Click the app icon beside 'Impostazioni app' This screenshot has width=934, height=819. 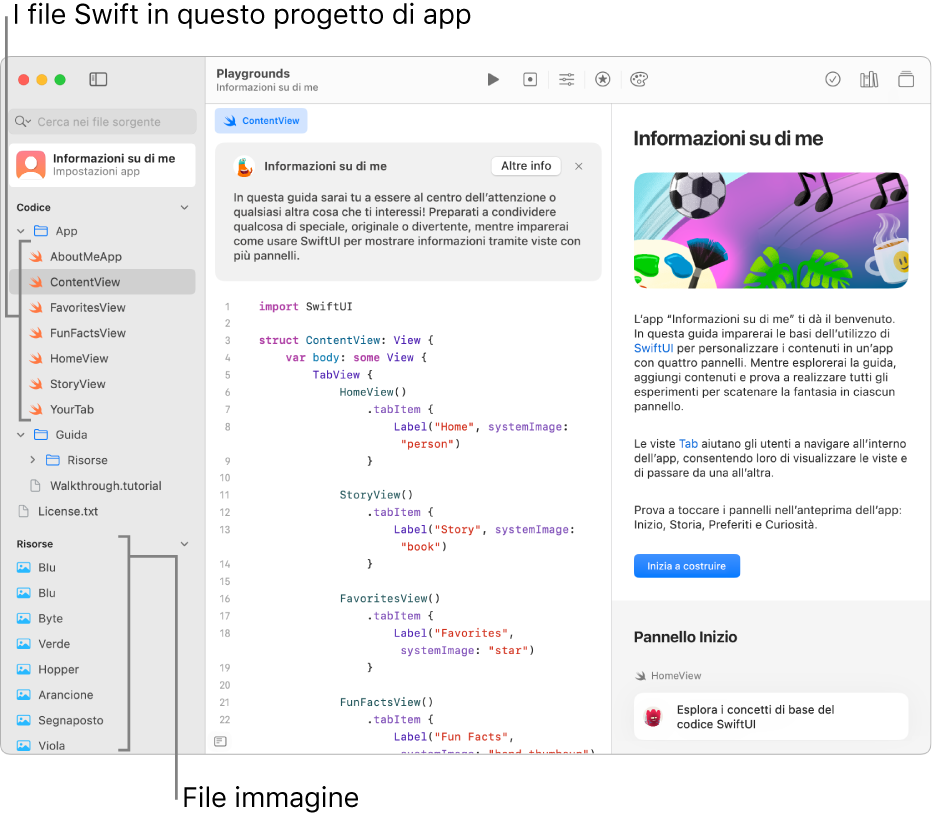click(31, 164)
